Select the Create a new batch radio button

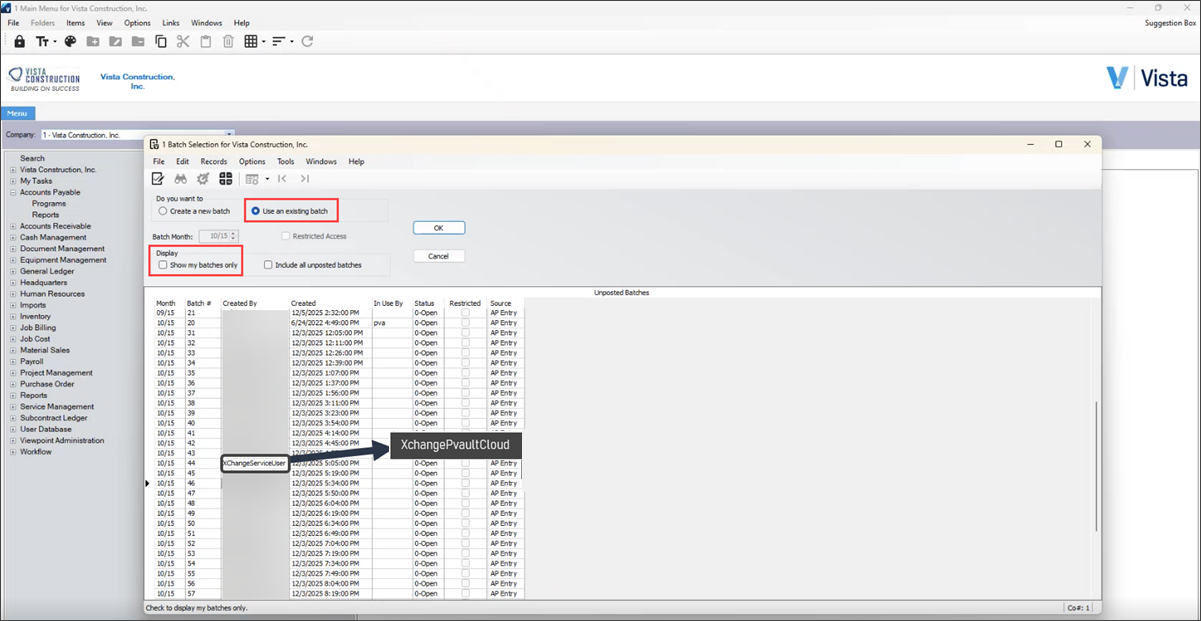pyautogui.click(x=163, y=211)
